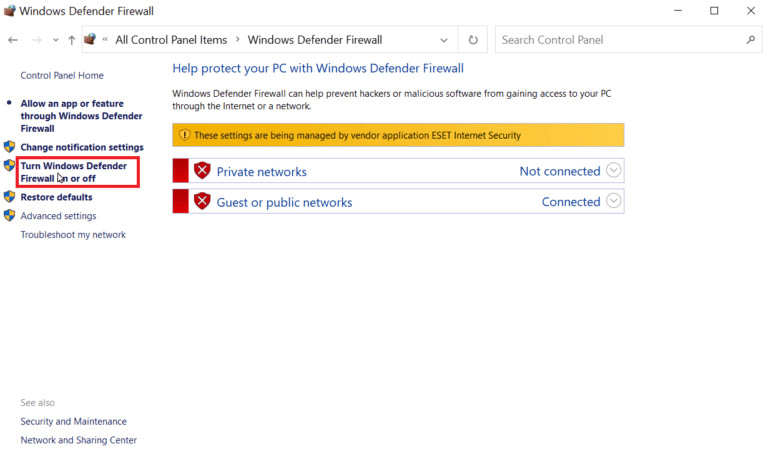Screen dimensions: 768x459
Task: Click the forward navigation arrow
Action: coord(37,40)
